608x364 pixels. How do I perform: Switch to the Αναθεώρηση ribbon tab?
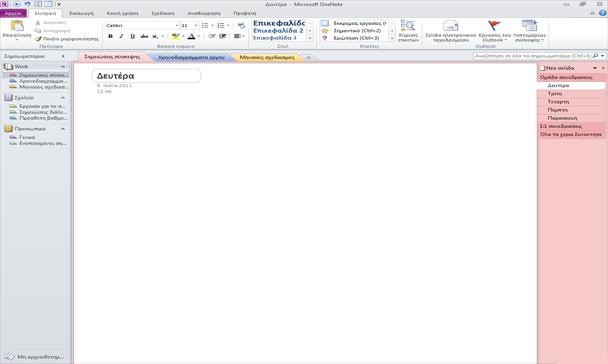coord(204,13)
